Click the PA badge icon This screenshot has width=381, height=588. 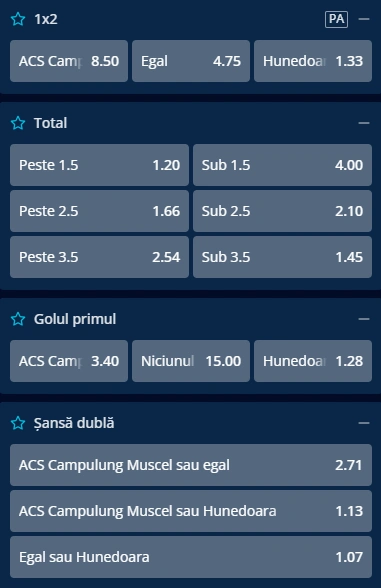[x=336, y=19]
